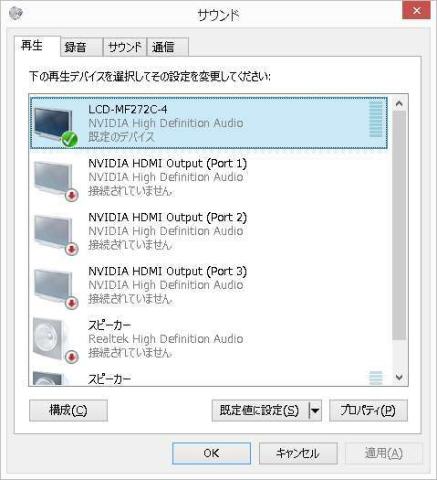The width and height of the screenshot is (437, 480).
Task: Click the vertical scrollbar thumb in the device list
Action: click(399, 225)
